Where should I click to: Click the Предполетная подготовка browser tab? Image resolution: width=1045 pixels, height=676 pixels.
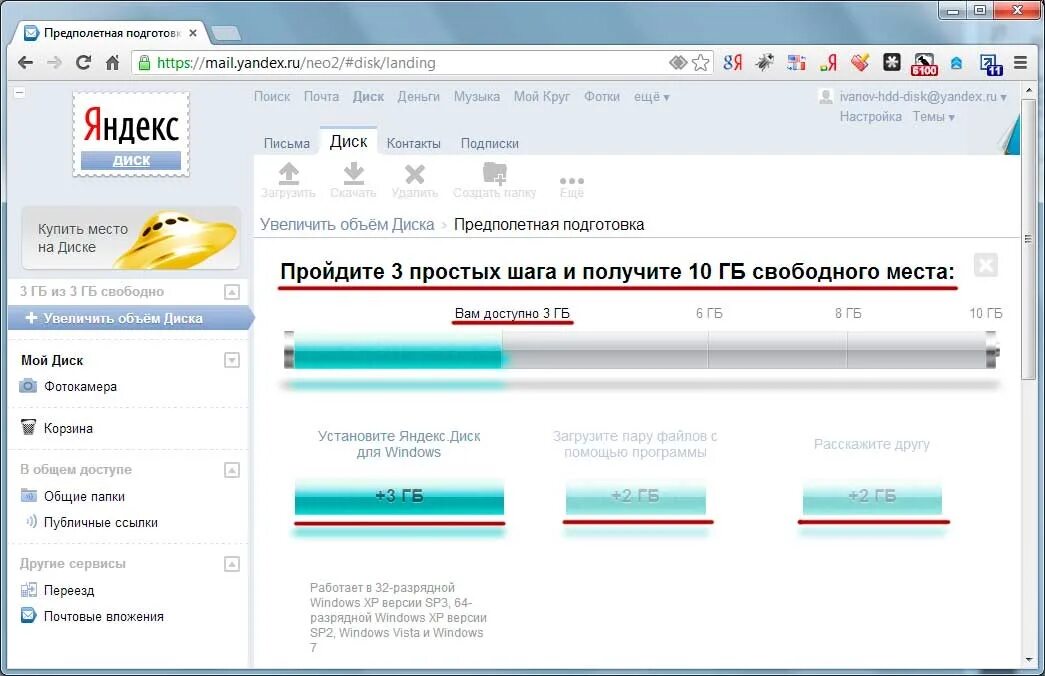pyautogui.click(x=111, y=33)
